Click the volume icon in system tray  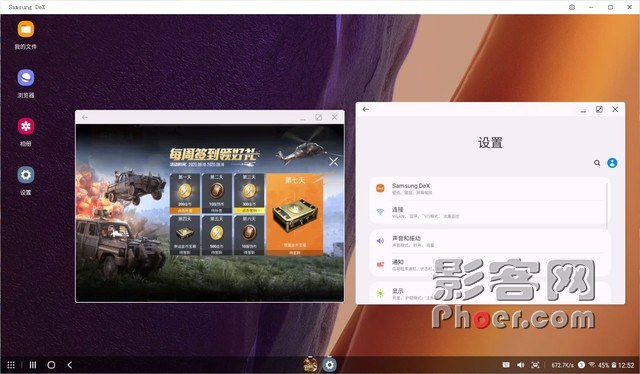pyautogui.click(x=520, y=365)
